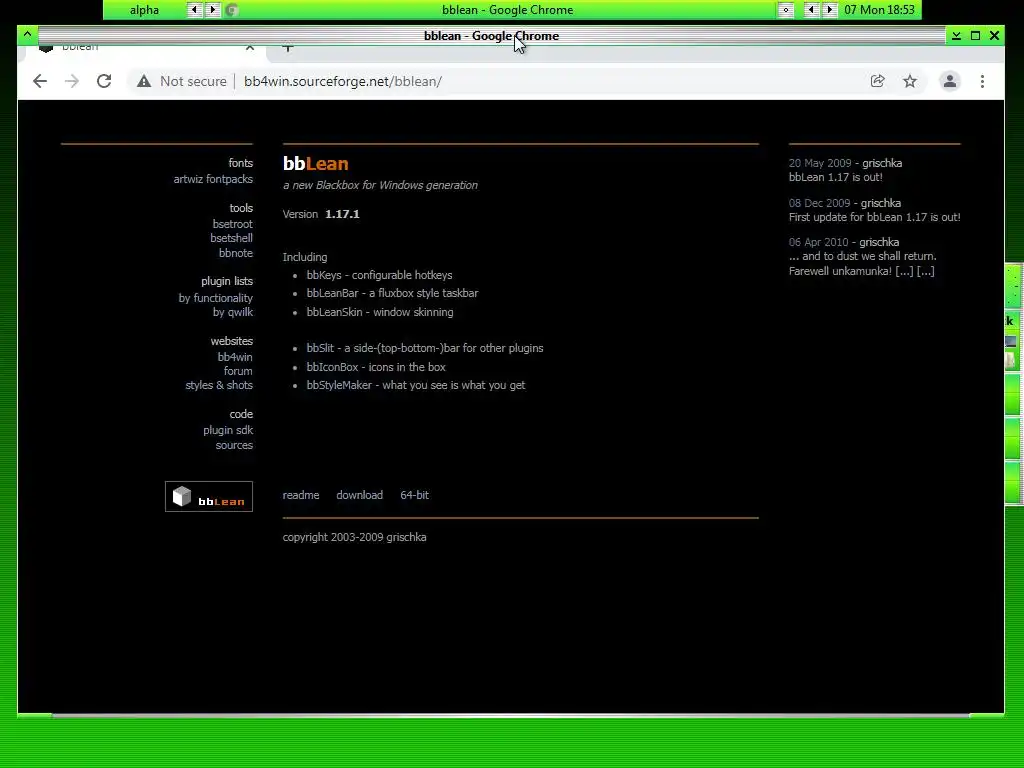Image resolution: width=1024 pixels, height=768 pixels.
Task: Open the readme link
Action: click(x=301, y=495)
